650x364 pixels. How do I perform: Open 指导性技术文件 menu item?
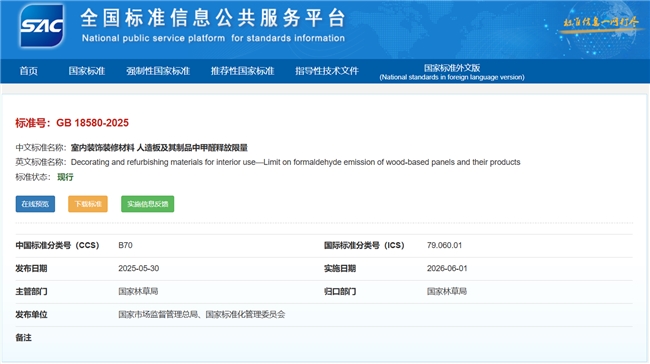point(327,71)
